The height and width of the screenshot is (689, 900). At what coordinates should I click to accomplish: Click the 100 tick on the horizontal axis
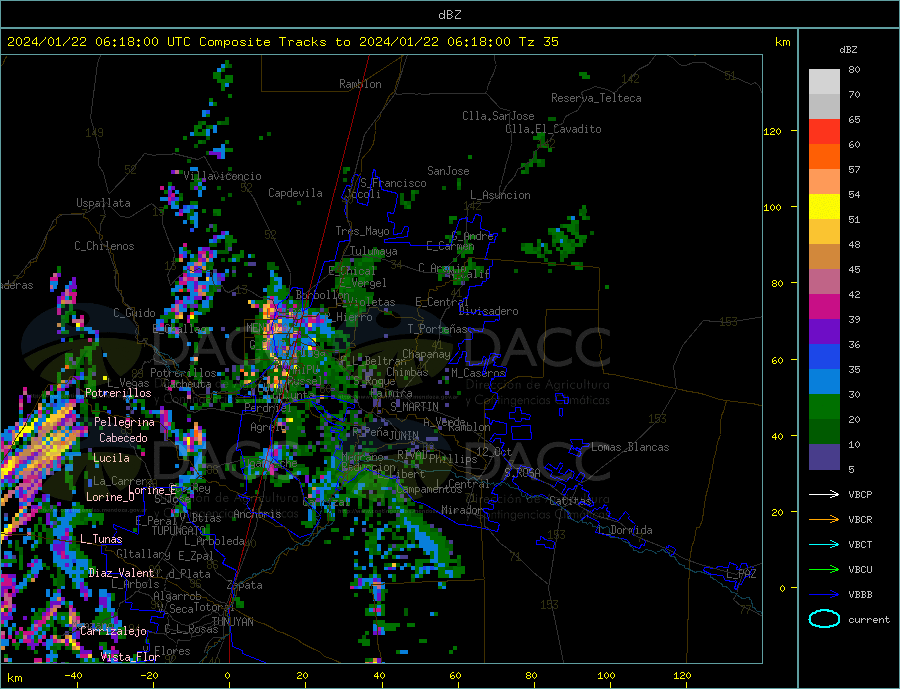click(x=606, y=675)
